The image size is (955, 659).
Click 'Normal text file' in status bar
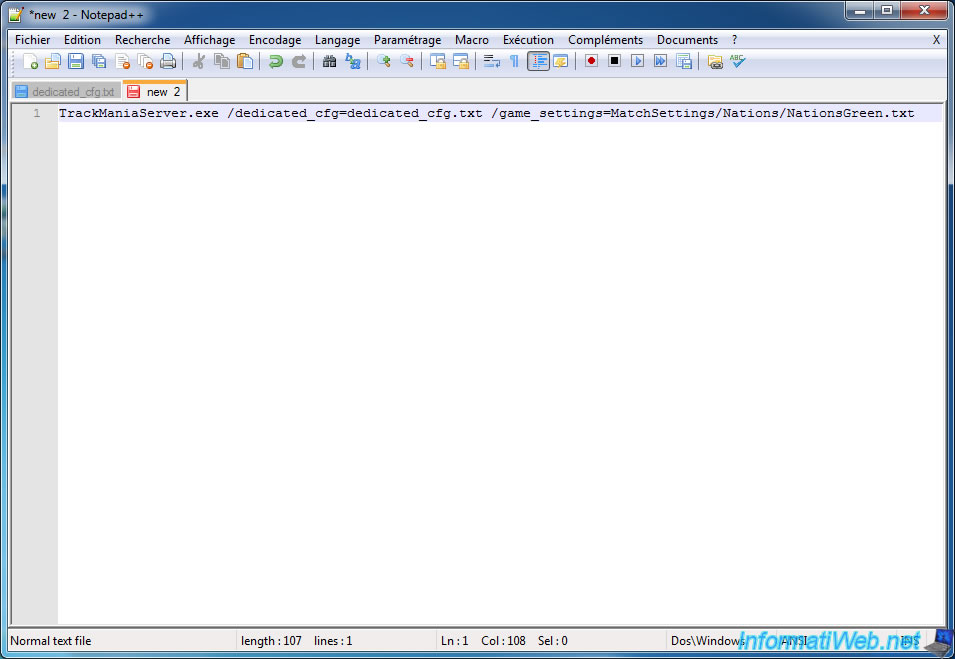coord(51,641)
